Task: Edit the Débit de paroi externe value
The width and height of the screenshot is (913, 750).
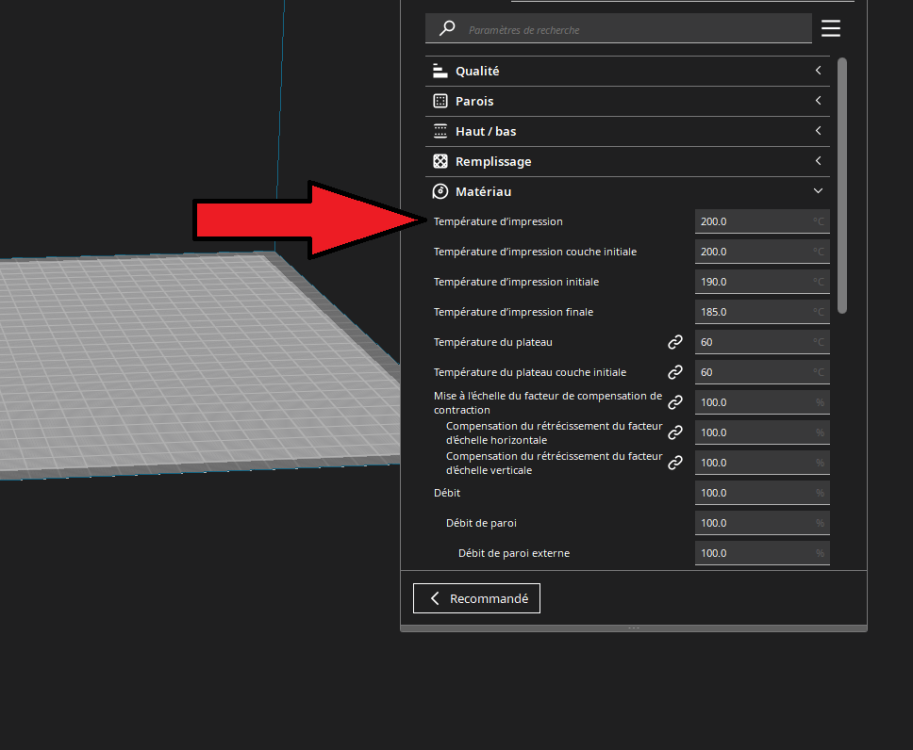Action: [762, 553]
